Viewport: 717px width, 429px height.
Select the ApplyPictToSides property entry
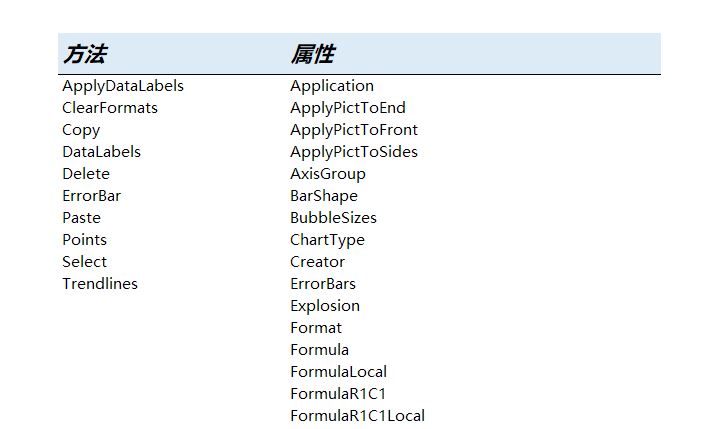354,152
